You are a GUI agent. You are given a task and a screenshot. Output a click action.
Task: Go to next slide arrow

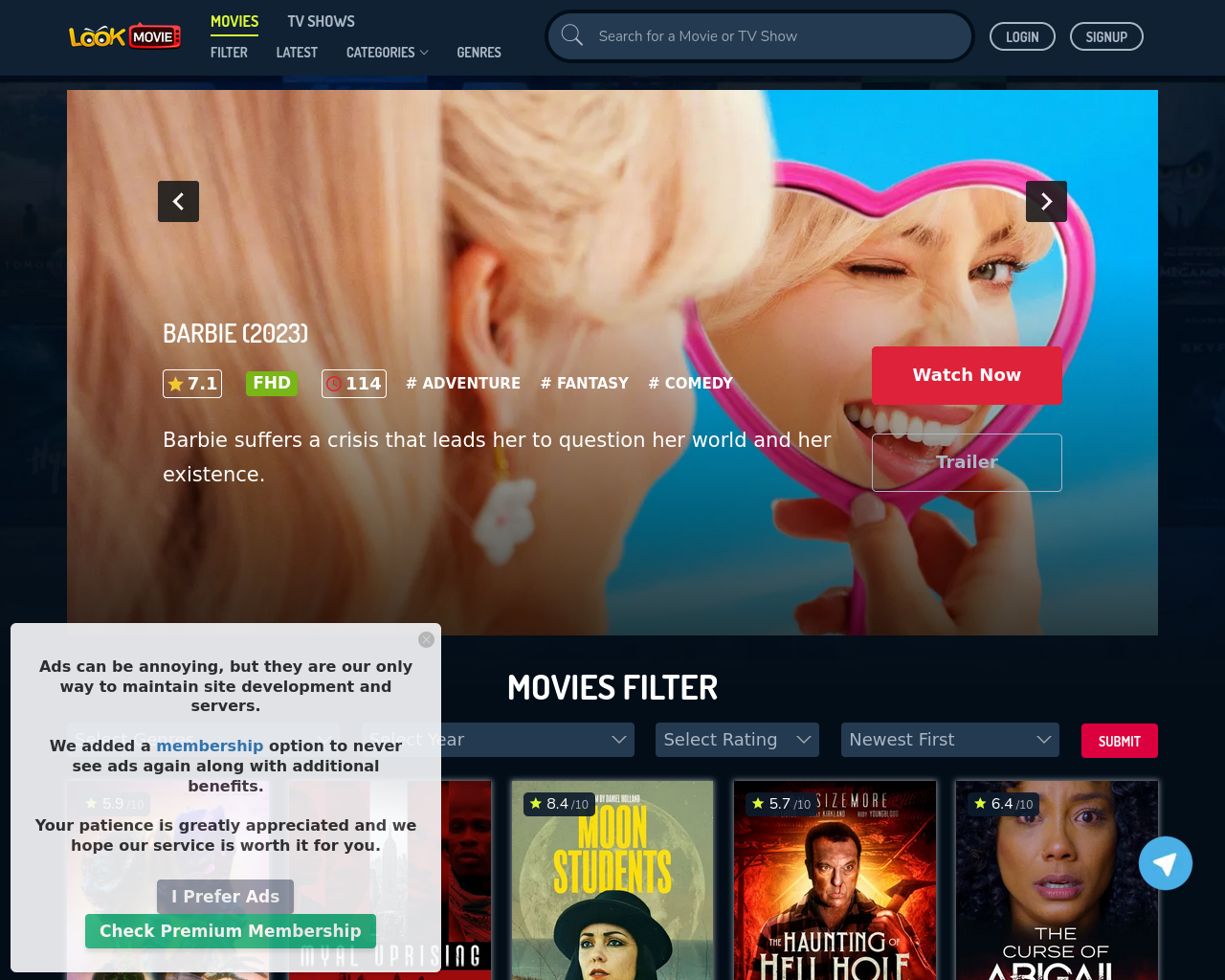(x=1046, y=201)
